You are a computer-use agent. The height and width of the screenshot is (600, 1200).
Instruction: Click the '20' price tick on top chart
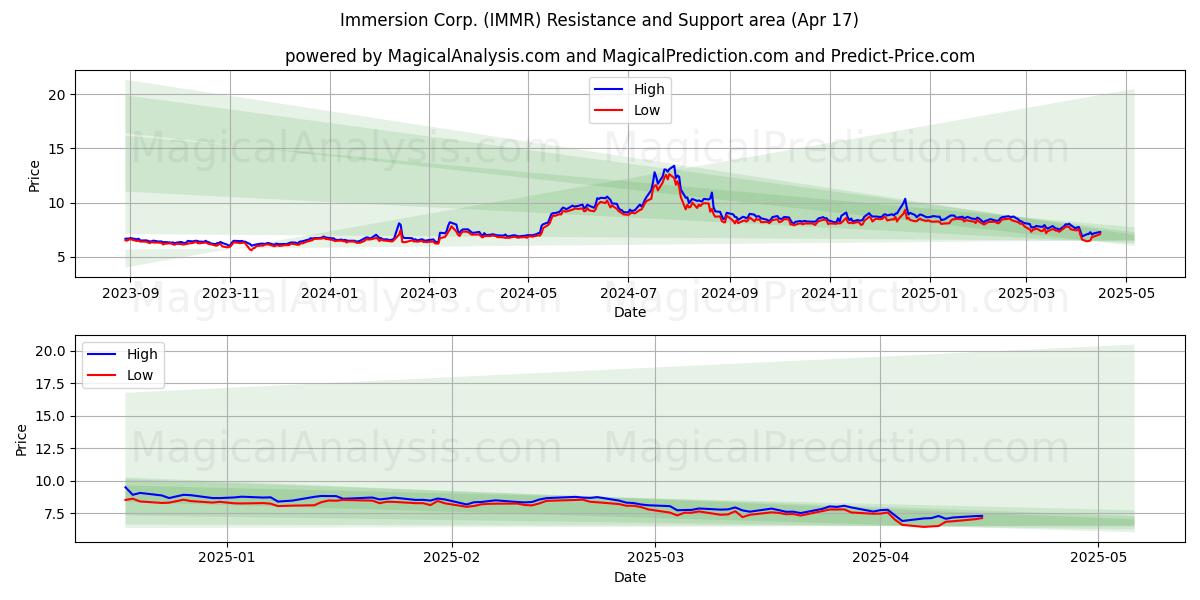(x=59, y=95)
